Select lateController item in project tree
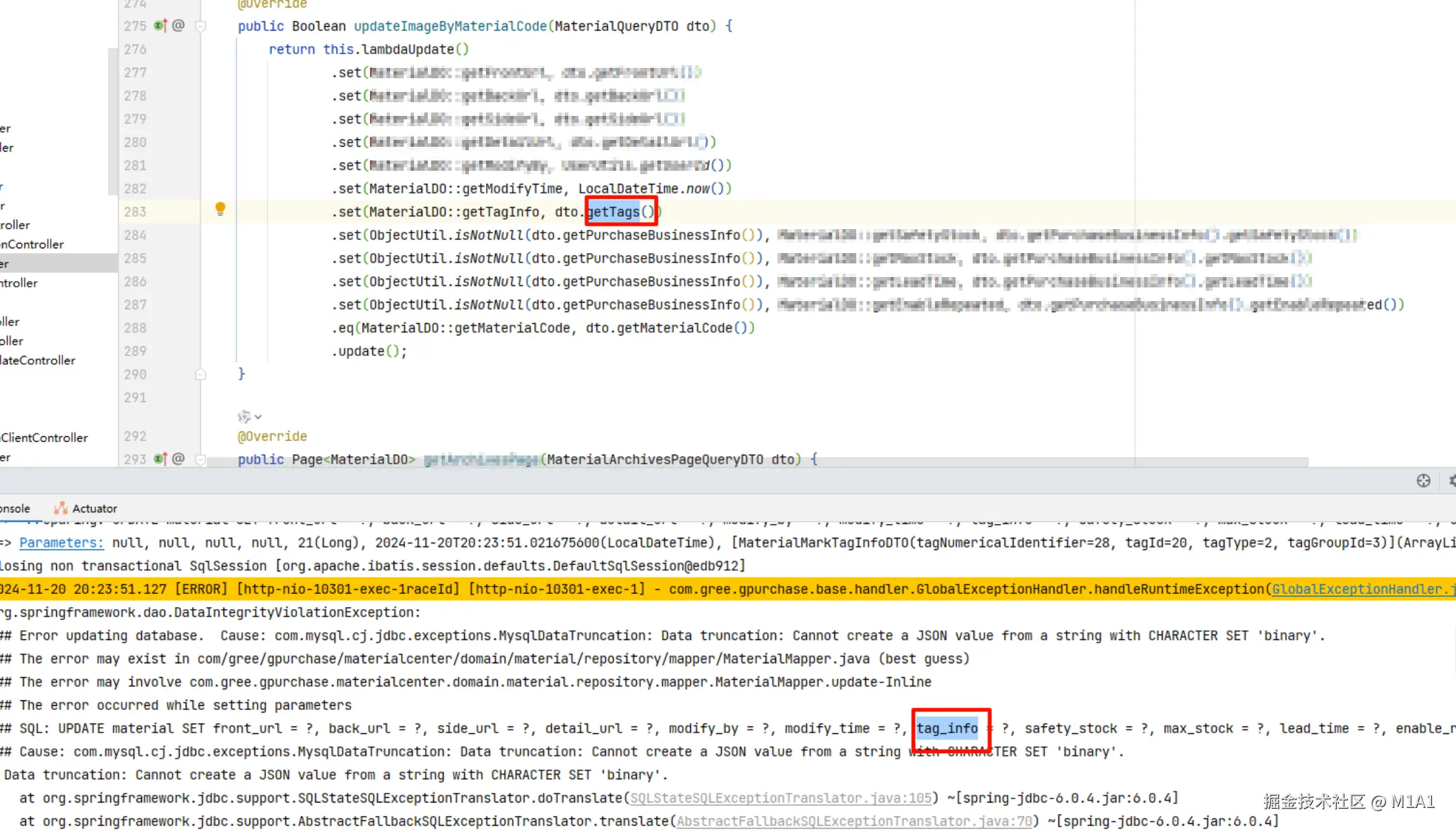Viewport: 1456px width, 832px height. pyautogui.click(x=38, y=360)
